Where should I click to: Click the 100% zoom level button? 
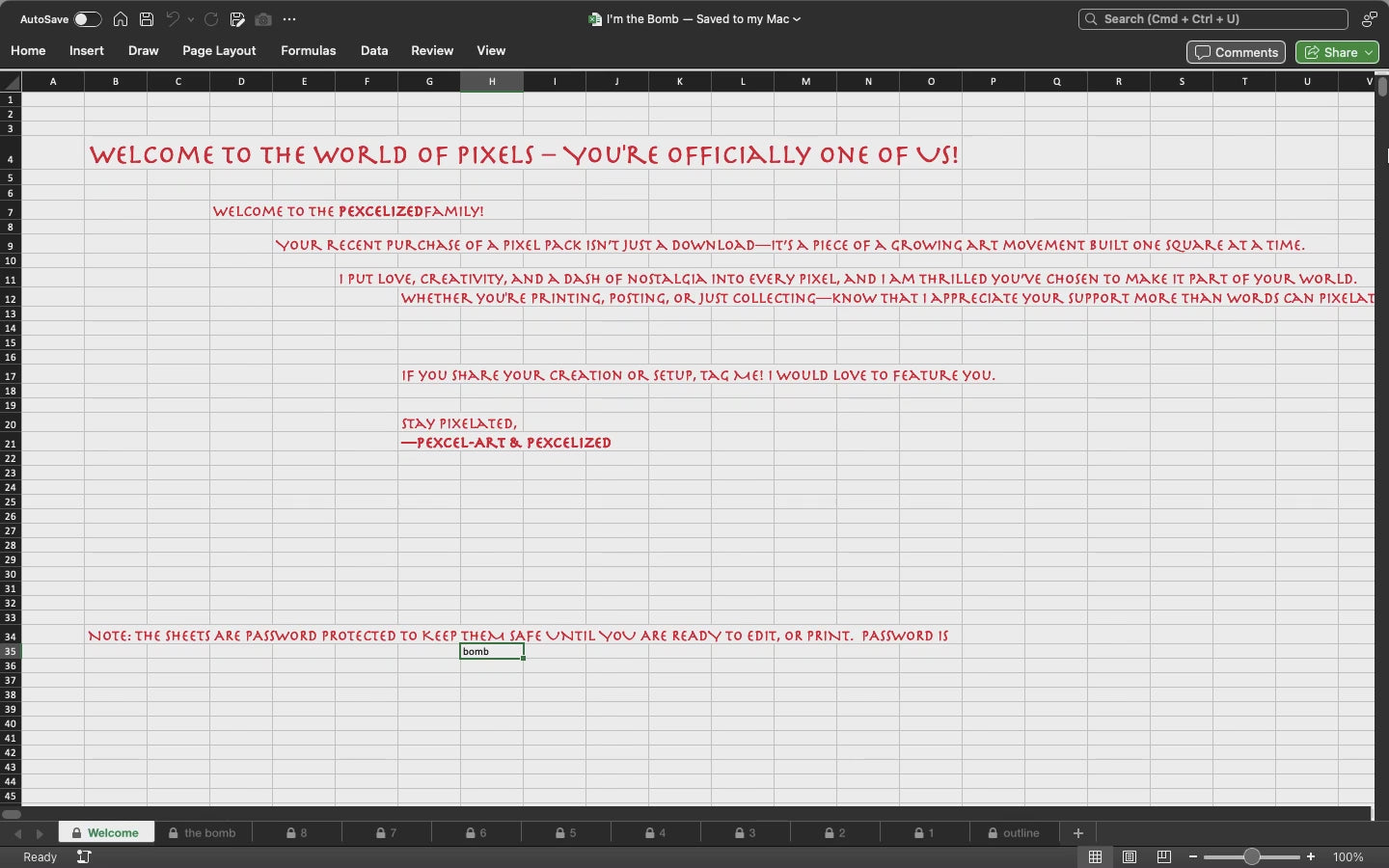click(1348, 856)
